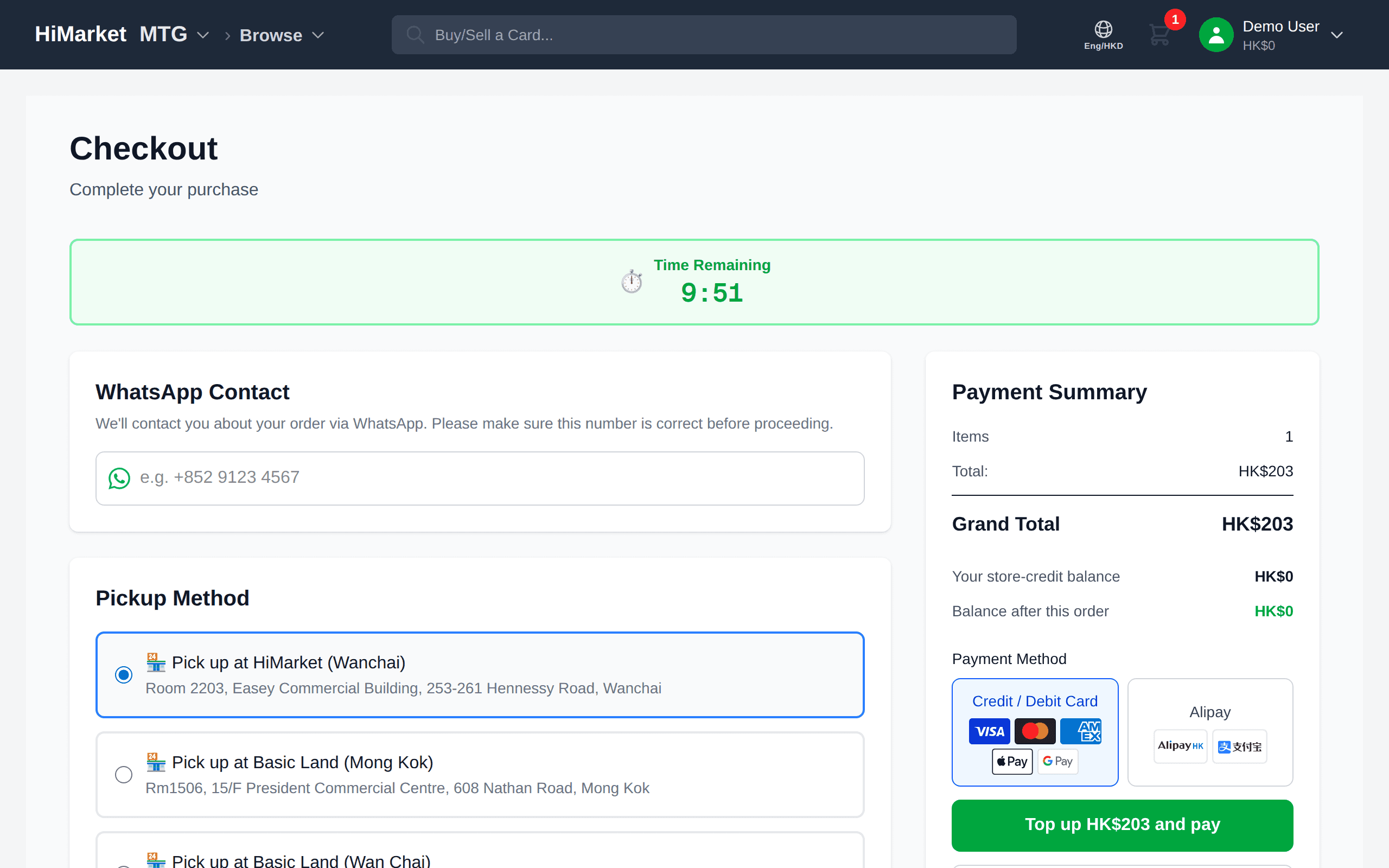Click the Mong Kok address text

click(397, 788)
